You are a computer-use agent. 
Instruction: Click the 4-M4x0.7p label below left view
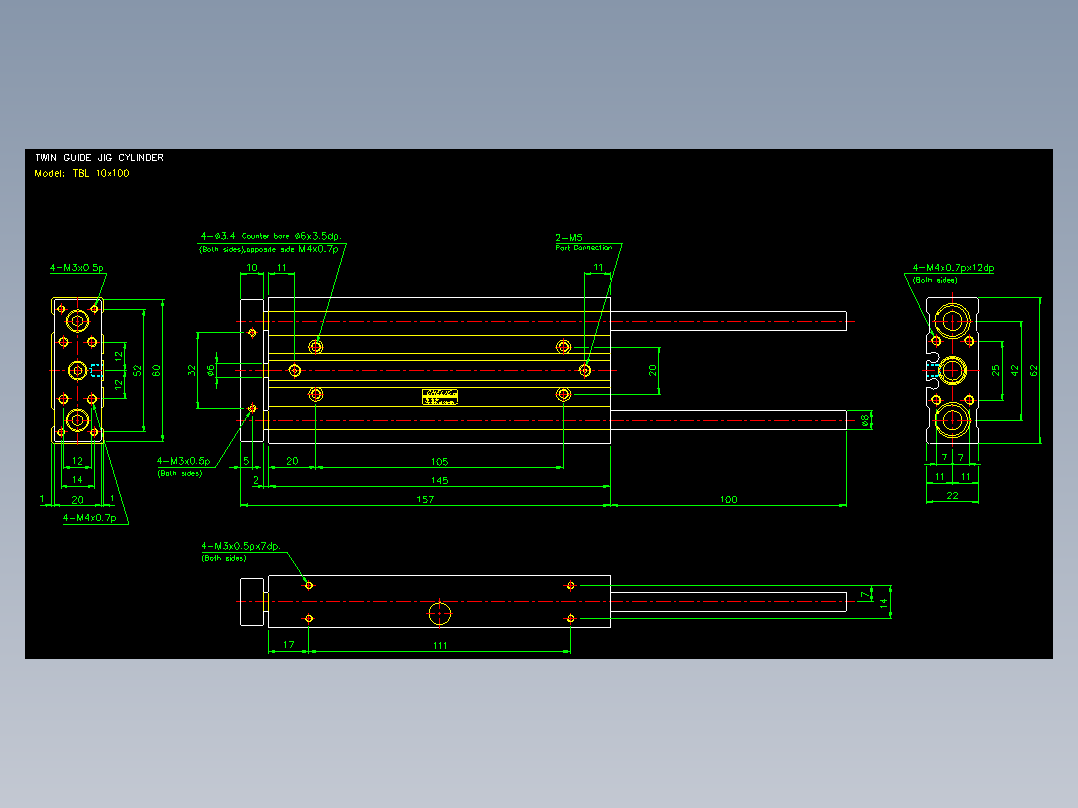90,517
